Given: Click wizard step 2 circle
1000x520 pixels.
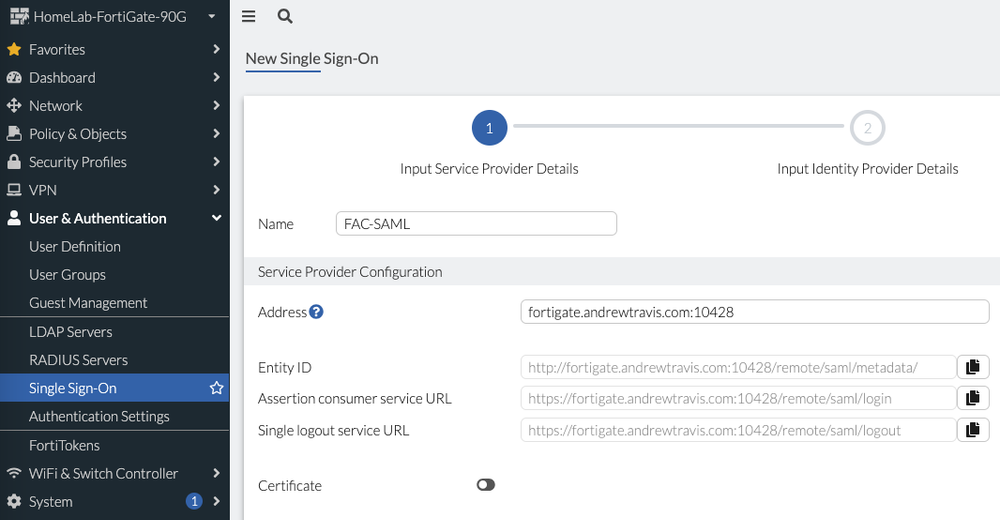Looking at the screenshot, I should click(x=867, y=128).
